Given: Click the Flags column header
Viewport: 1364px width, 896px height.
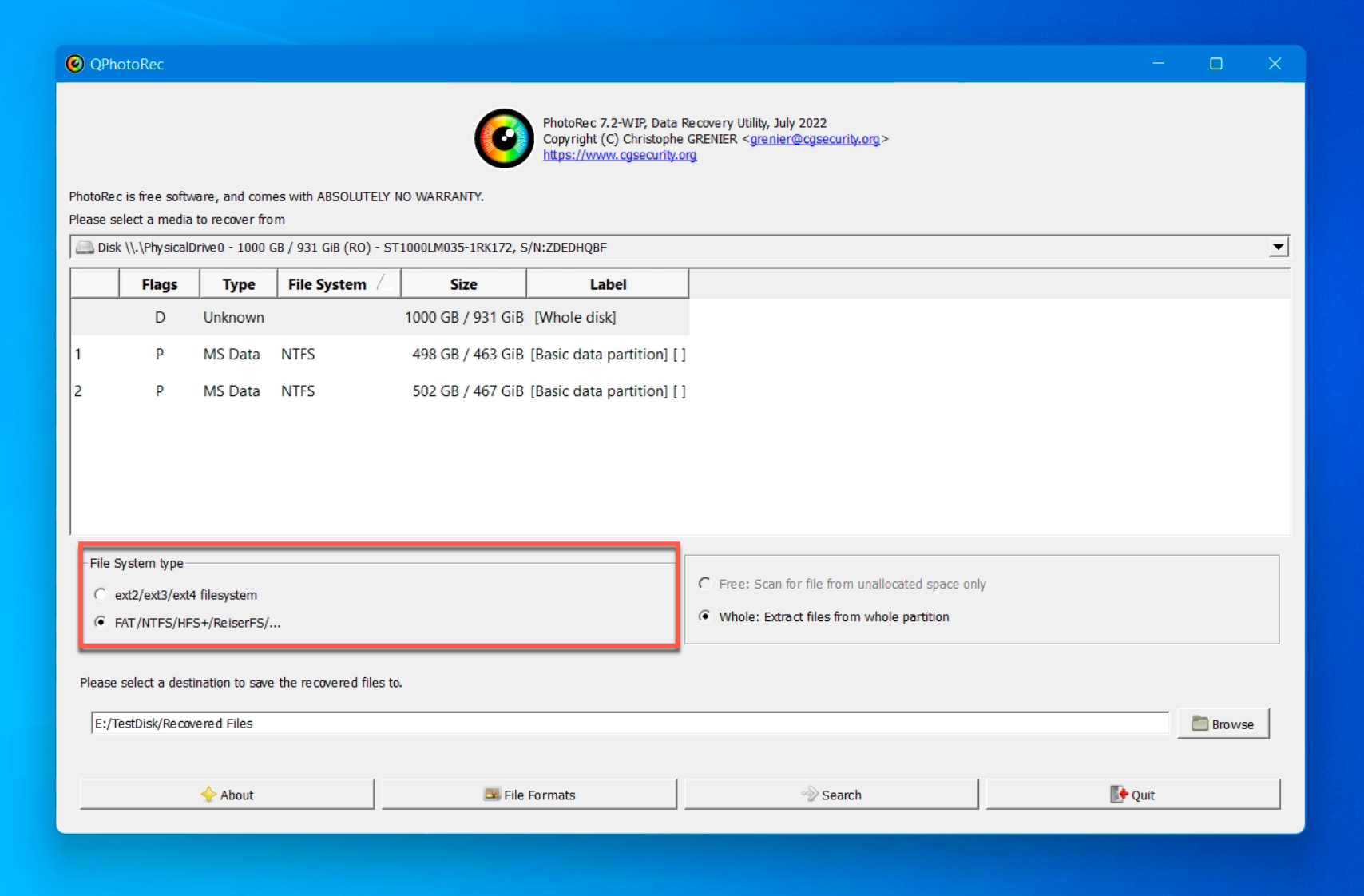Looking at the screenshot, I should pos(159,284).
